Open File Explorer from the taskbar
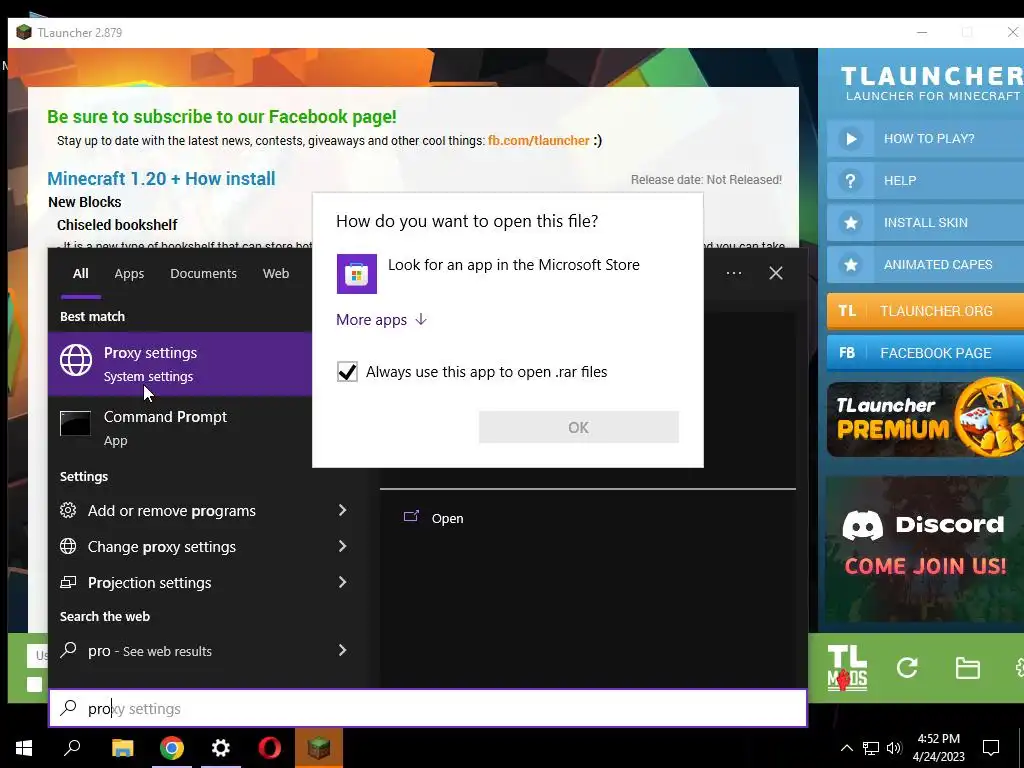 click(x=122, y=748)
